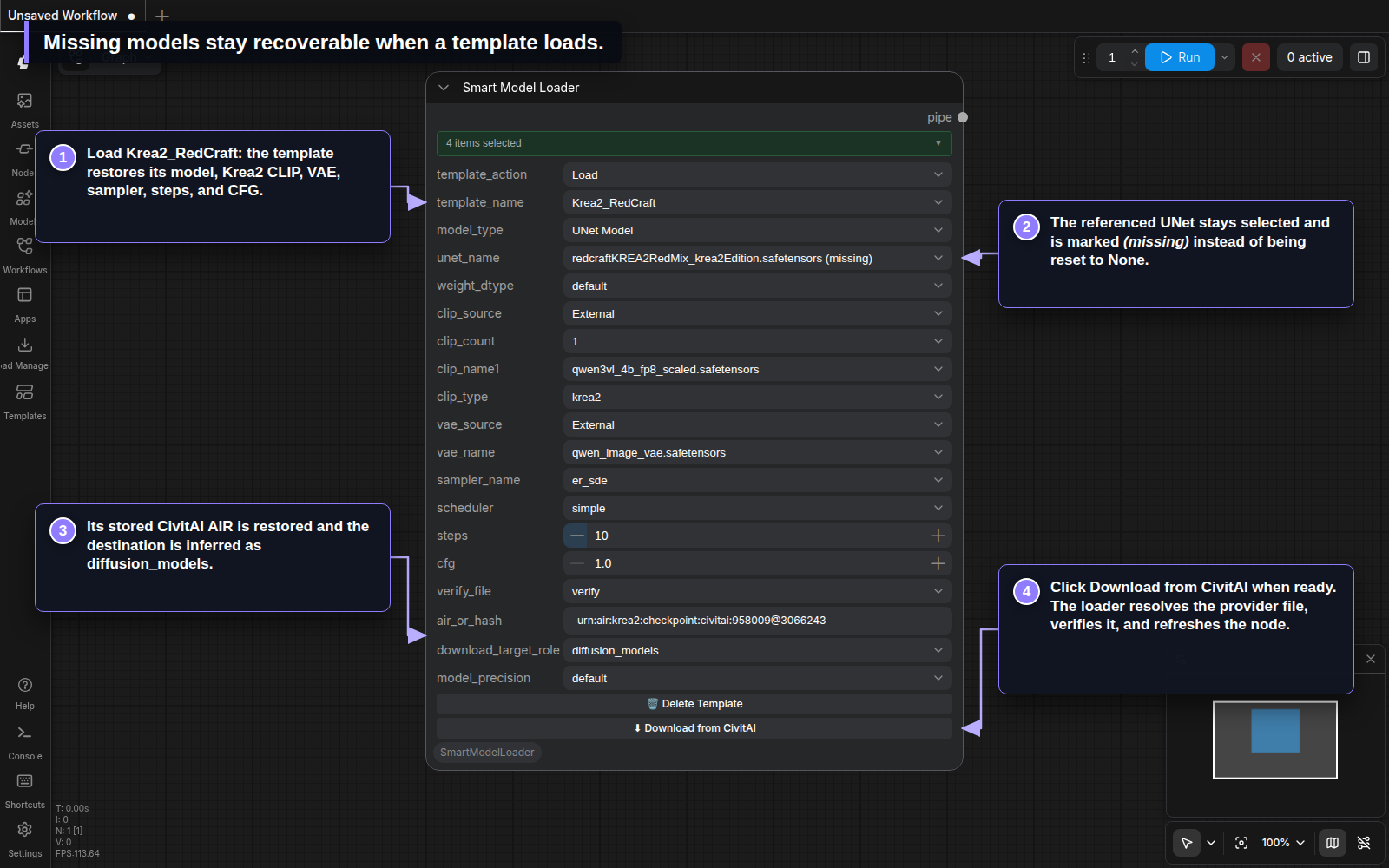
Task: Toggle the minimap map icon
Action: [x=1333, y=843]
